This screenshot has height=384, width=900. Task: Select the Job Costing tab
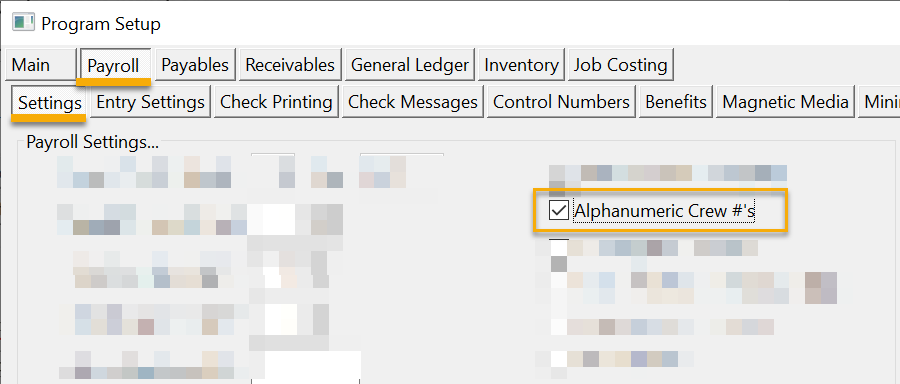coord(620,65)
